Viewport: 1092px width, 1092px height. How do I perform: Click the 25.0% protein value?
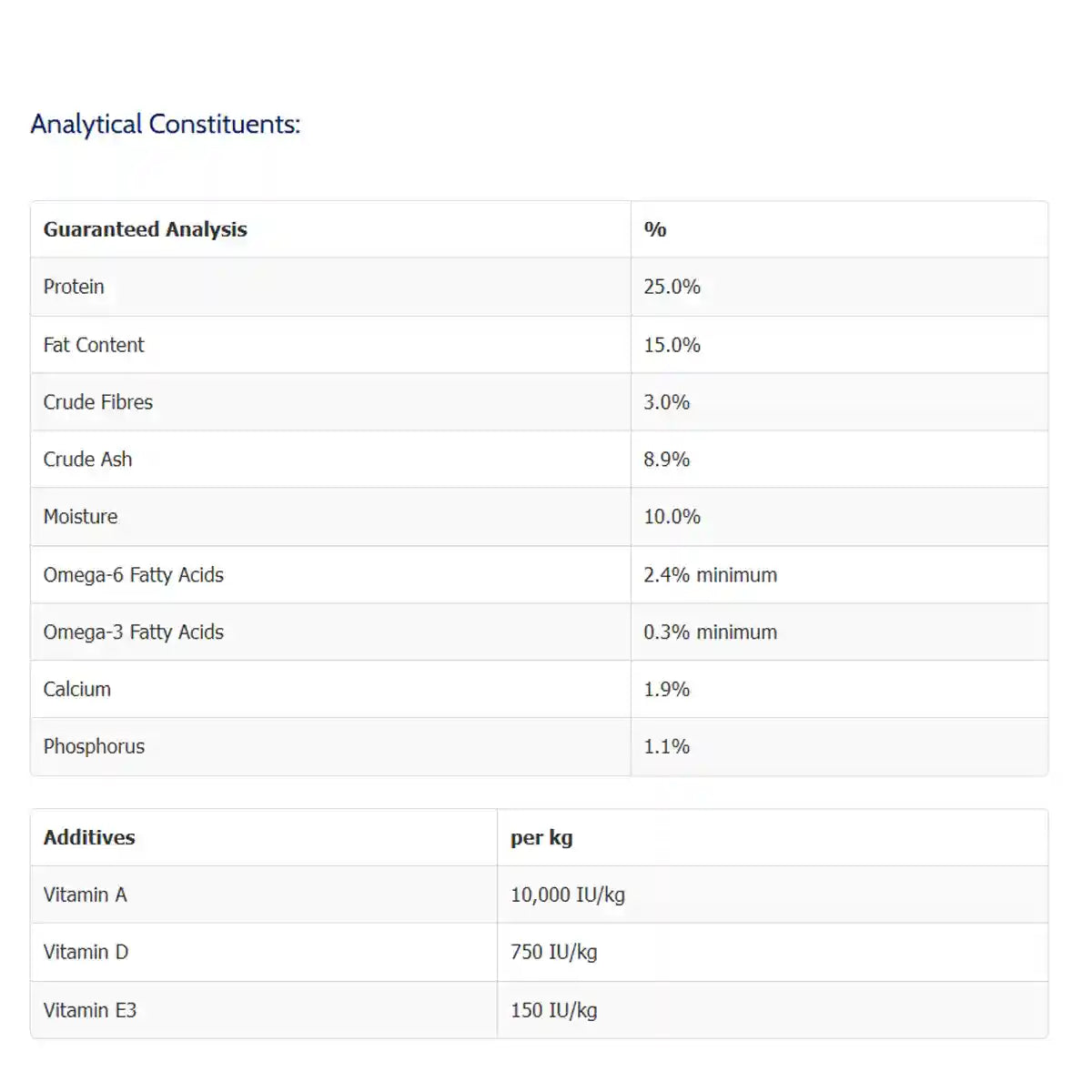tap(672, 287)
